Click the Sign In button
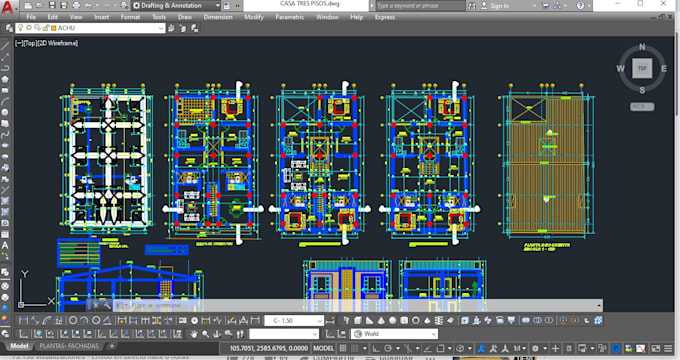 click(x=494, y=6)
